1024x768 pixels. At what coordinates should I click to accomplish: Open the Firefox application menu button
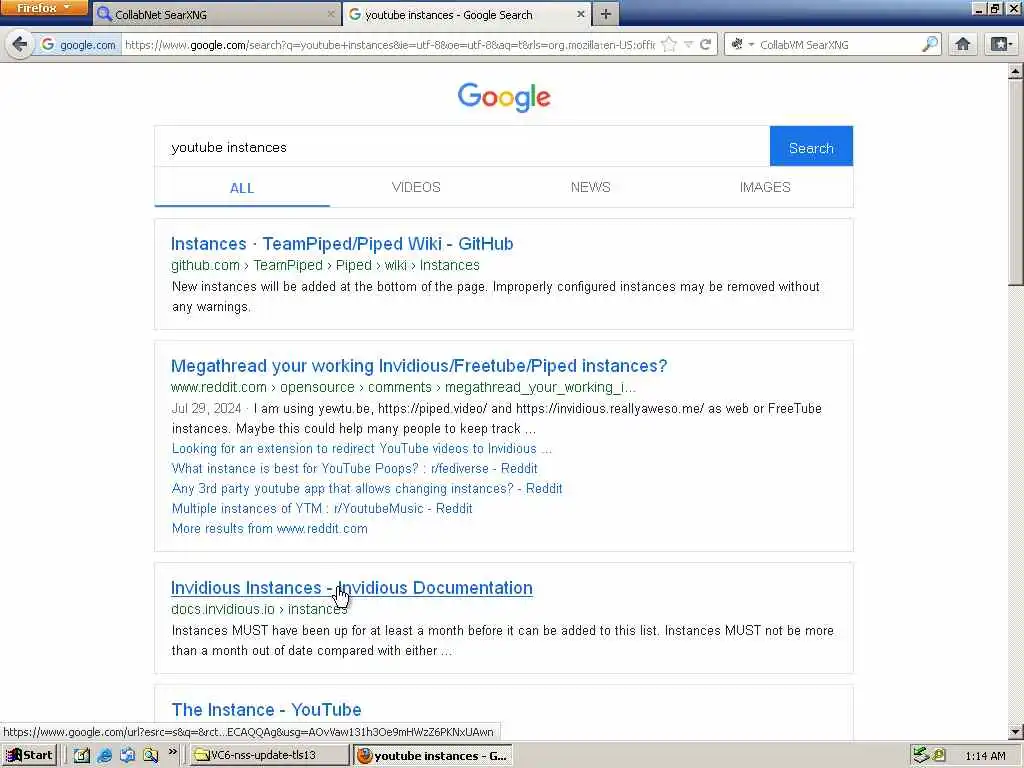[x=43, y=8]
